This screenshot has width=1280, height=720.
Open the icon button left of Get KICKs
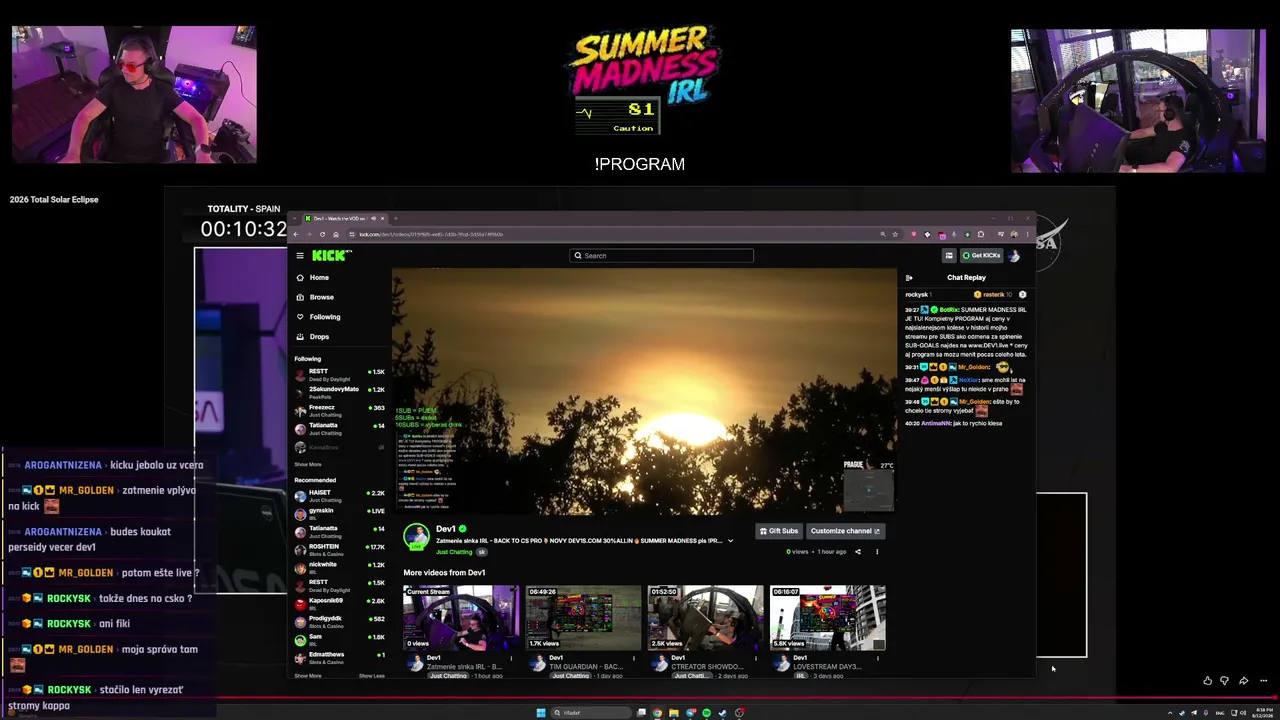pyautogui.click(x=949, y=256)
